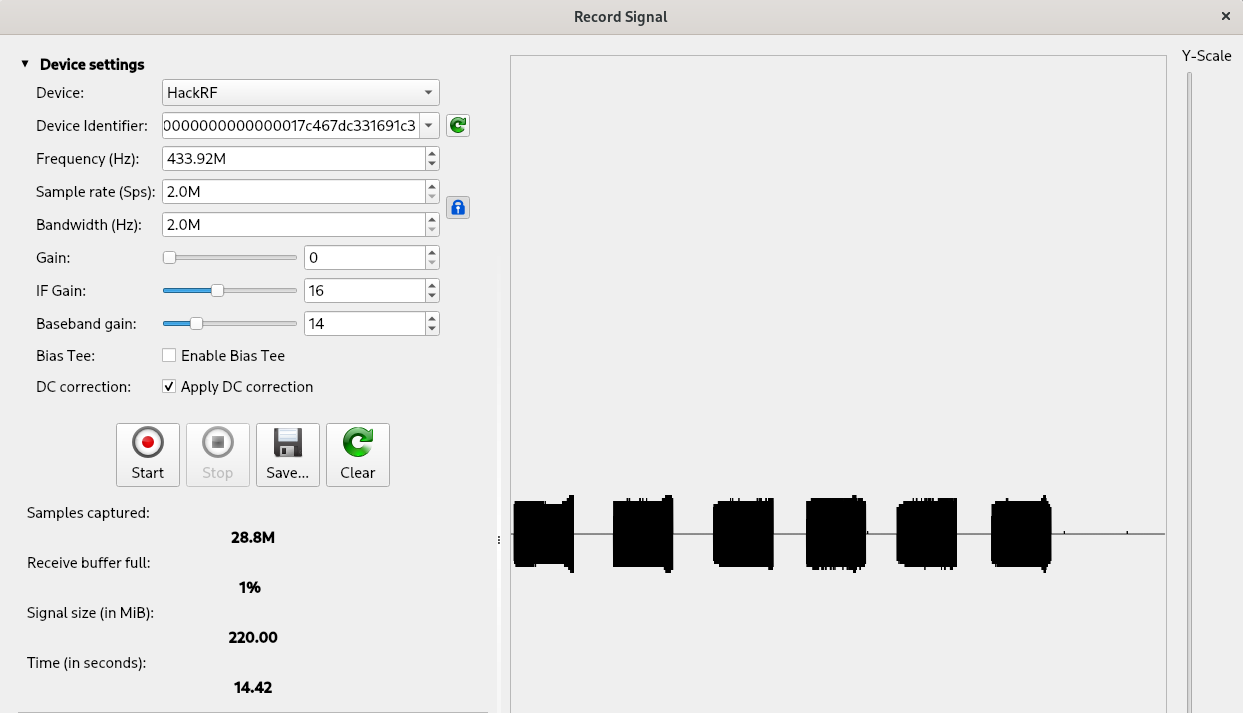Expand the Device Identifier dropdown
The height and width of the screenshot is (713, 1243).
pos(429,125)
